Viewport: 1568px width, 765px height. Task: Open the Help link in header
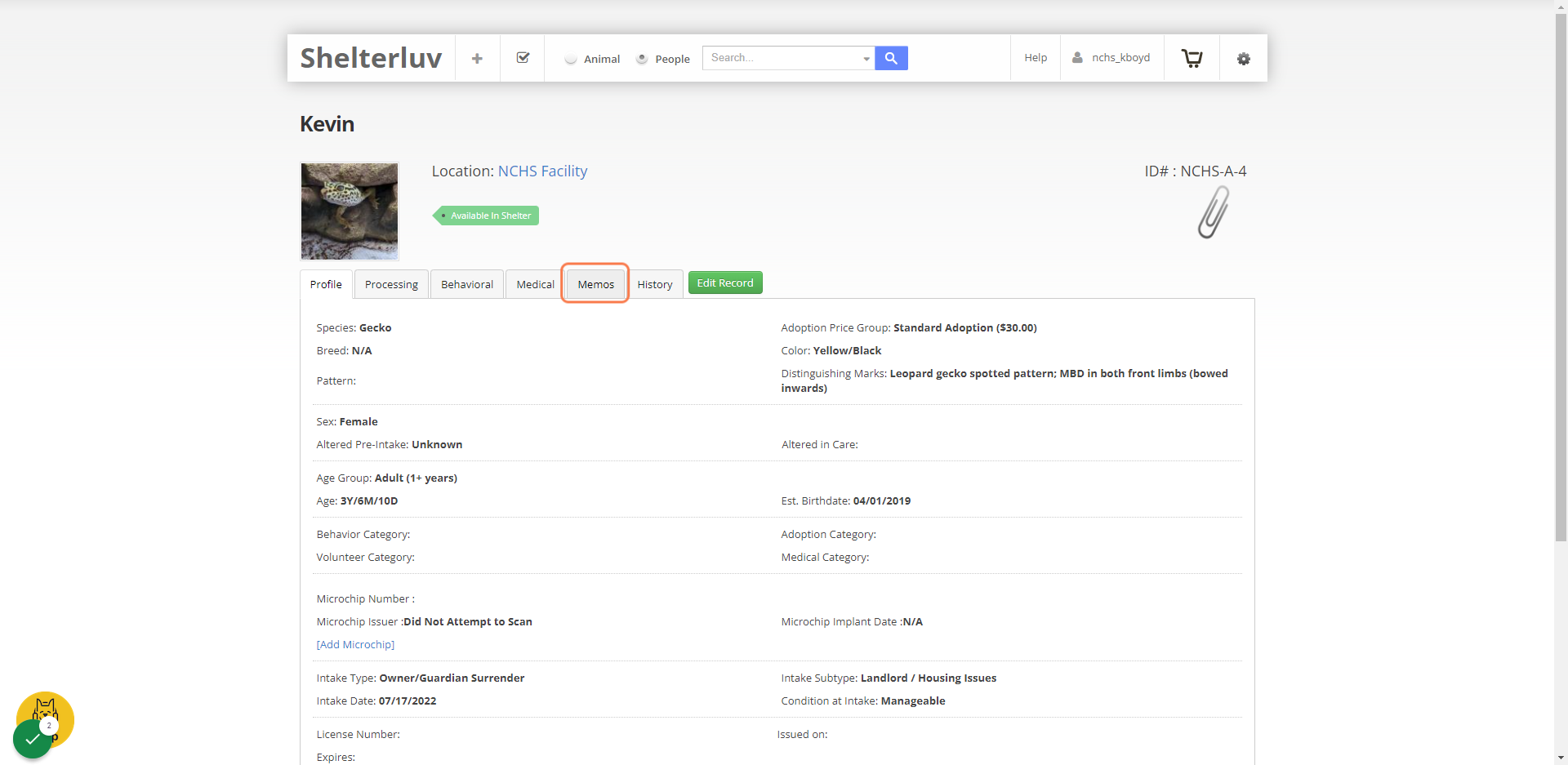(x=1036, y=58)
